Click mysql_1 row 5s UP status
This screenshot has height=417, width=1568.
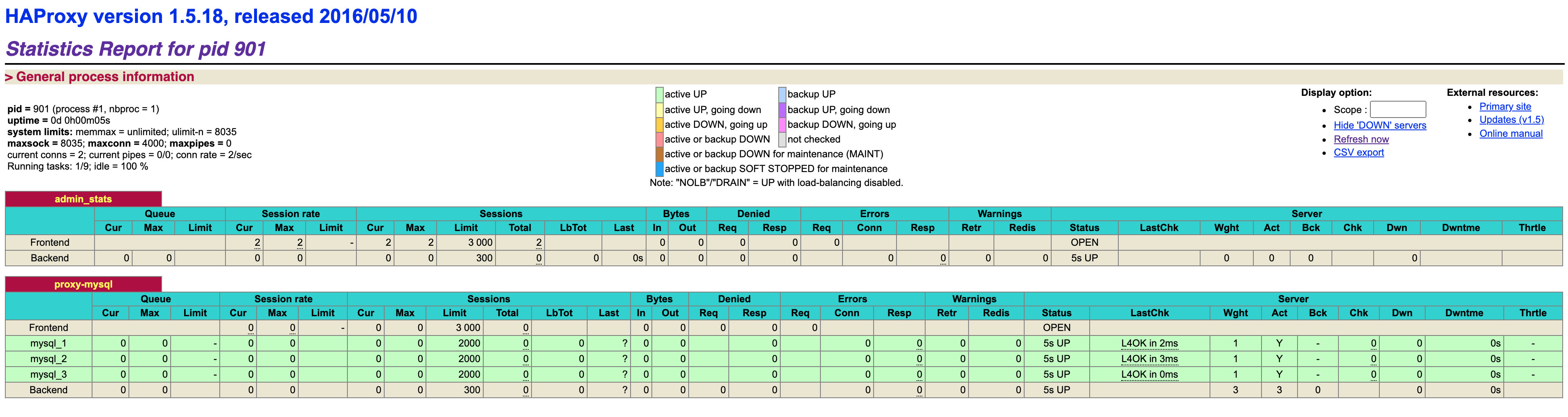pyautogui.click(x=1057, y=343)
